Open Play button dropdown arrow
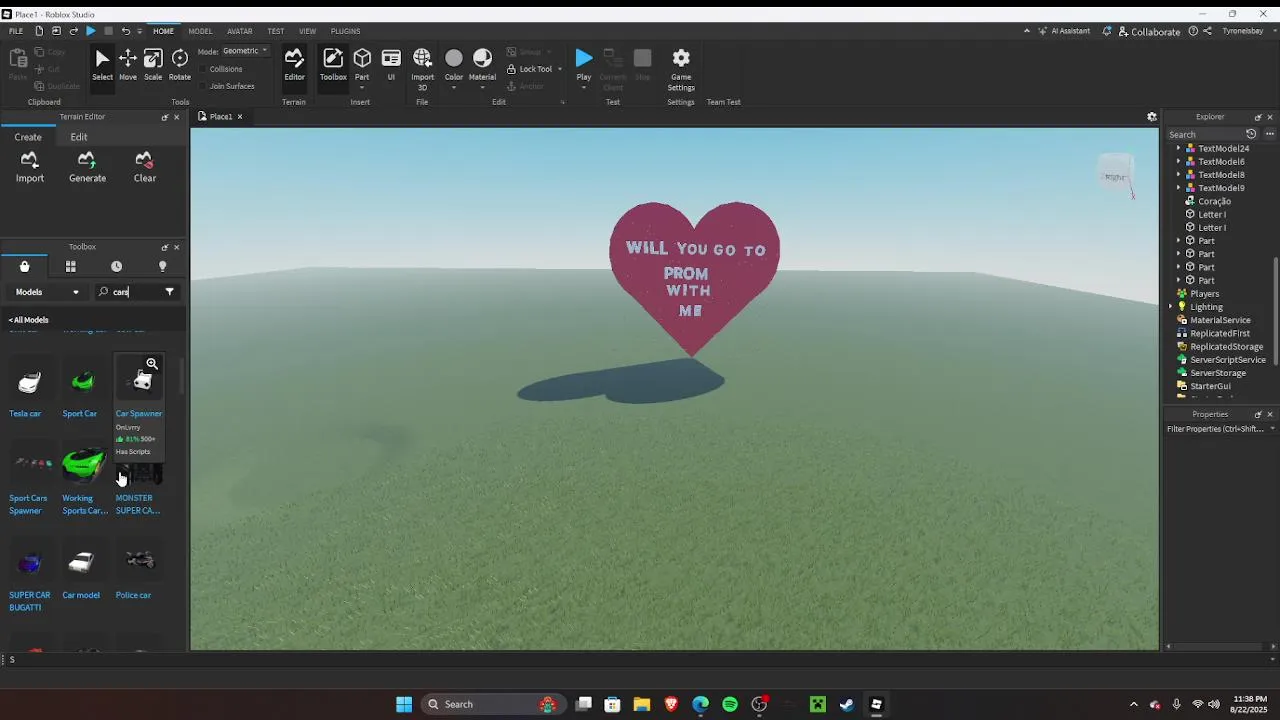This screenshot has width=1280, height=720. [x=584, y=88]
